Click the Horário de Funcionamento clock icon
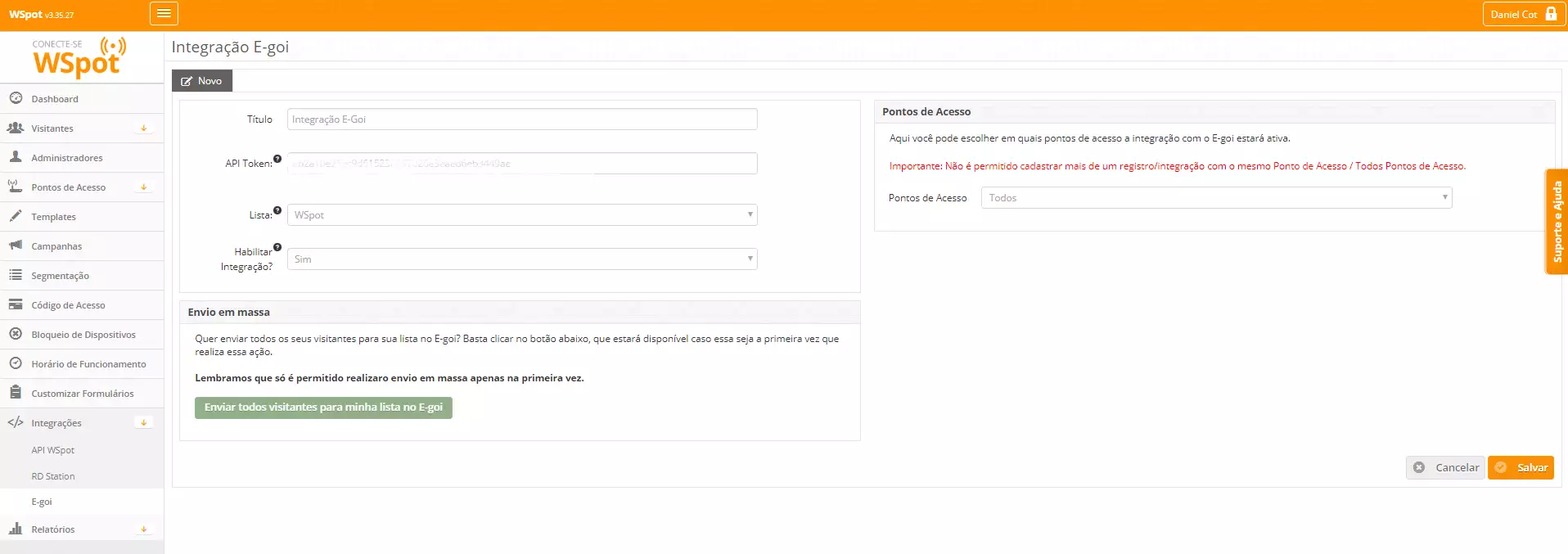The height and width of the screenshot is (554, 1568). pos(16,363)
